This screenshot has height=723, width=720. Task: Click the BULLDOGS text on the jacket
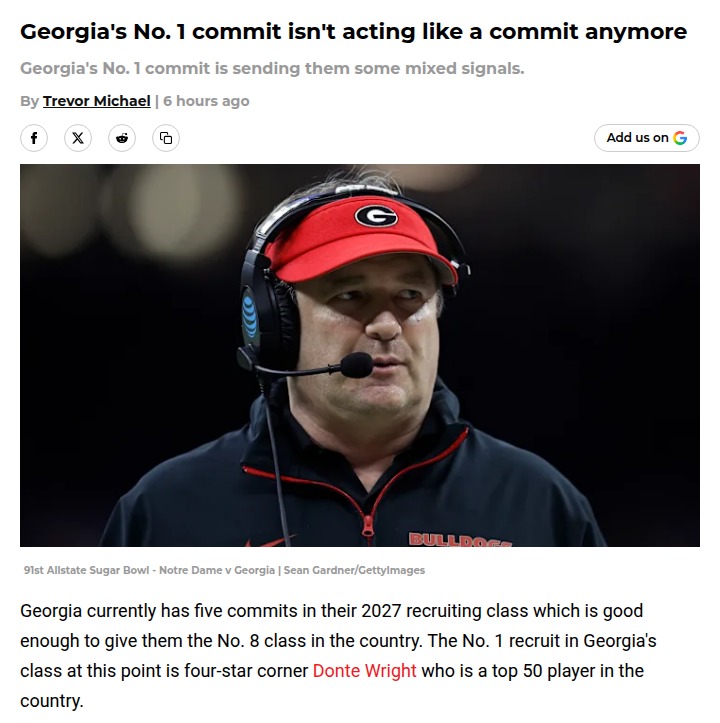point(459,539)
